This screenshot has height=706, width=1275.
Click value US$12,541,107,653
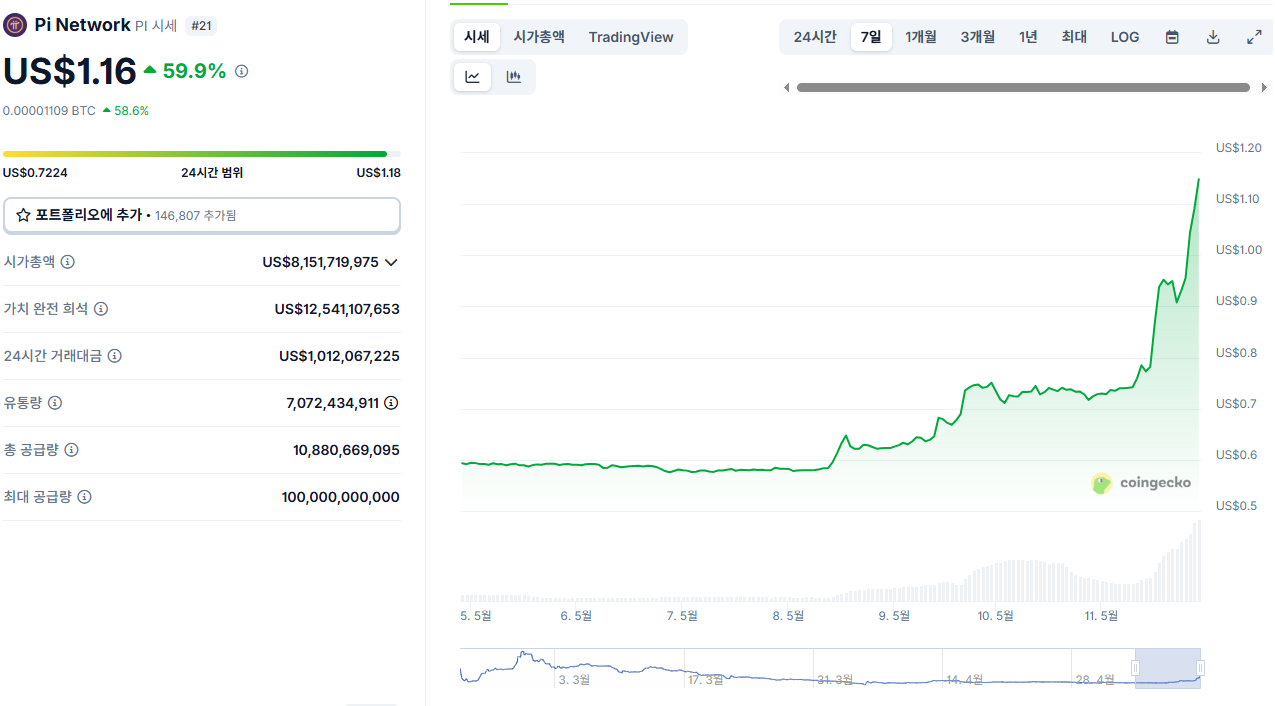pos(337,309)
